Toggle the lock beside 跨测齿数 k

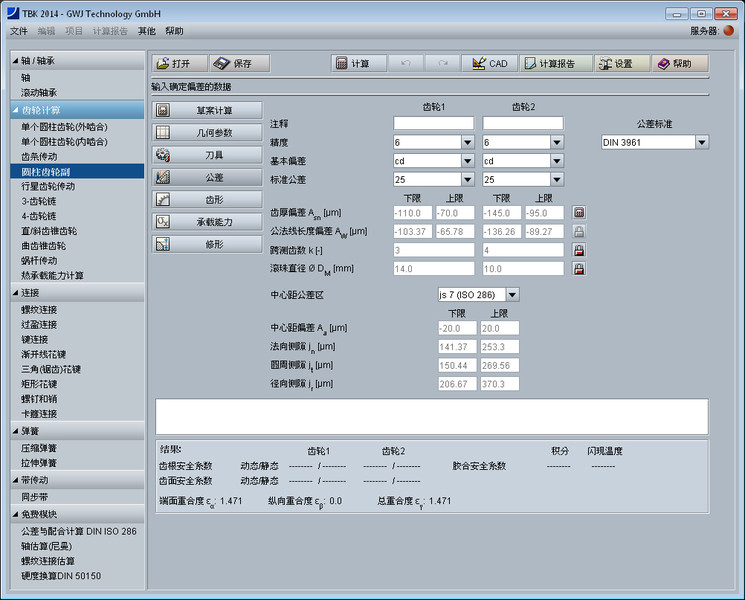[x=578, y=250]
